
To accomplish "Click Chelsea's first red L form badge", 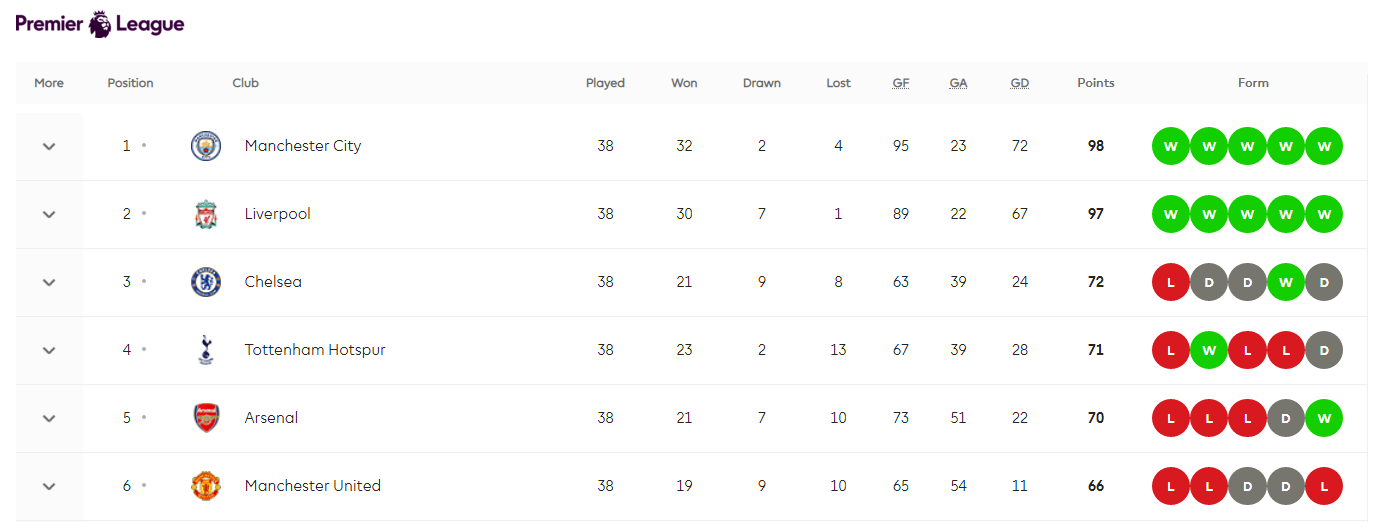I will pos(1171,282).
